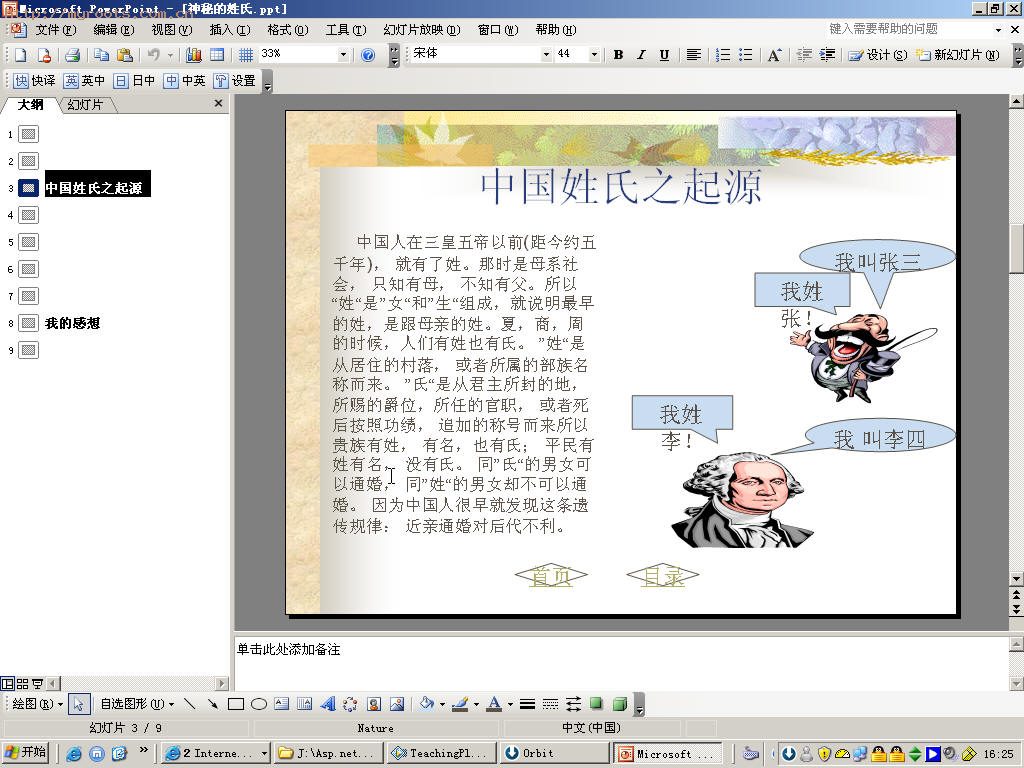The height and width of the screenshot is (768, 1024).
Task: Click the Insert Picture icon
Action: click(x=396, y=704)
